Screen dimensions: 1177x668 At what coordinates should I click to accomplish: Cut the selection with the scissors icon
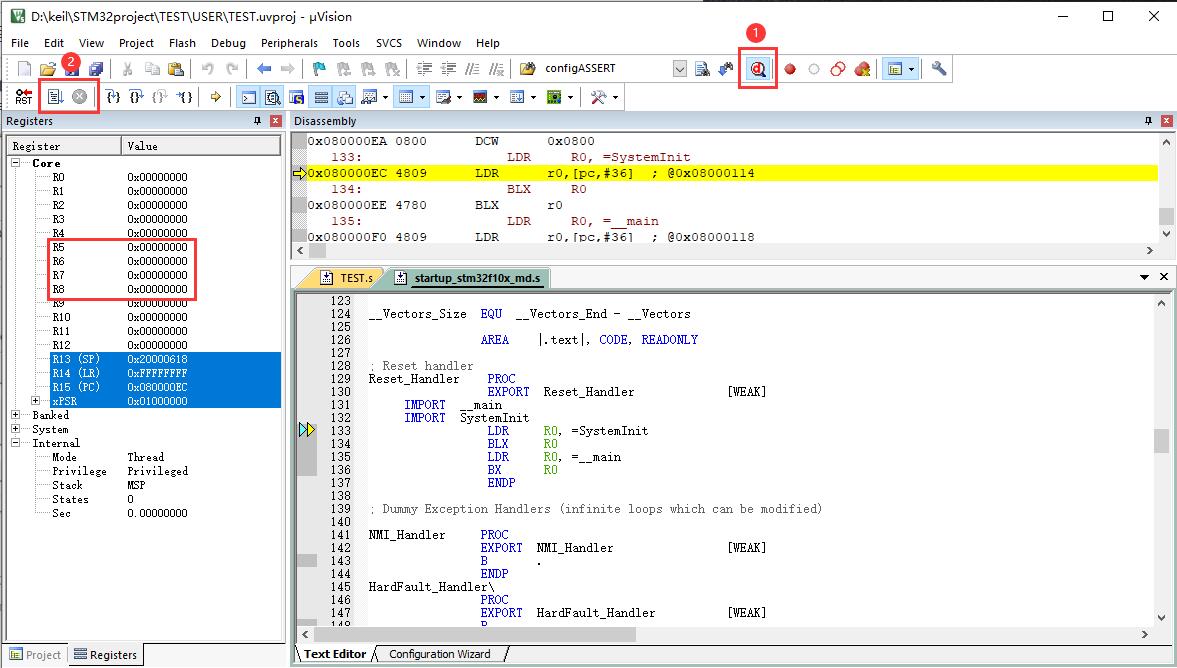[x=128, y=69]
